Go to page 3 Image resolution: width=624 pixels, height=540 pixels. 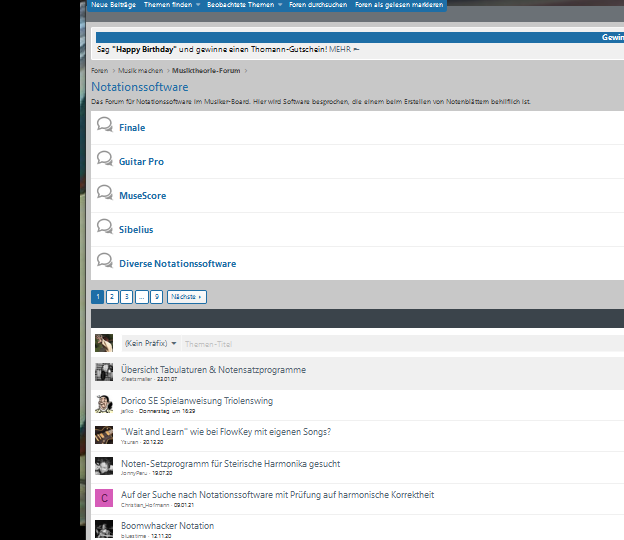[x=127, y=297]
